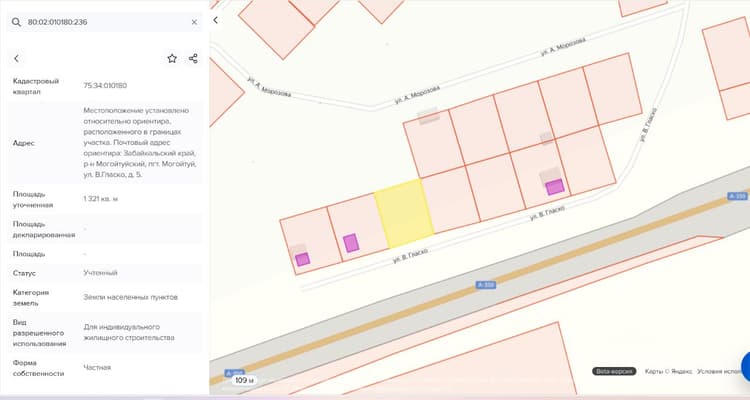Open the Карты Яндекс attribution link
The height and width of the screenshot is (400, 750).
pyautogui.click(x=668, y=371)
